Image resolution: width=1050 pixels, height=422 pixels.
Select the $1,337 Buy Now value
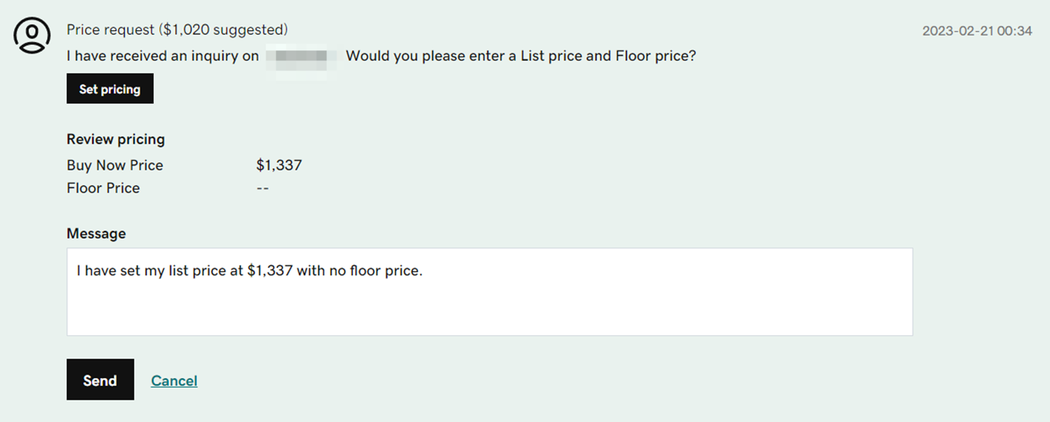pyautogui.click(x=279, y=165)
